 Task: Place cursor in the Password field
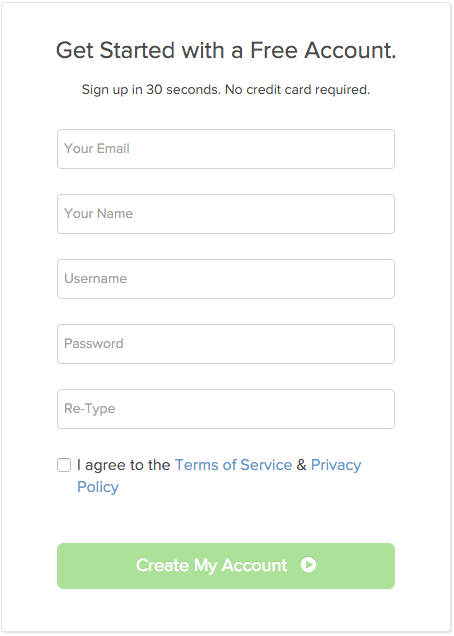pyautogui.click(x=226, y=344)
